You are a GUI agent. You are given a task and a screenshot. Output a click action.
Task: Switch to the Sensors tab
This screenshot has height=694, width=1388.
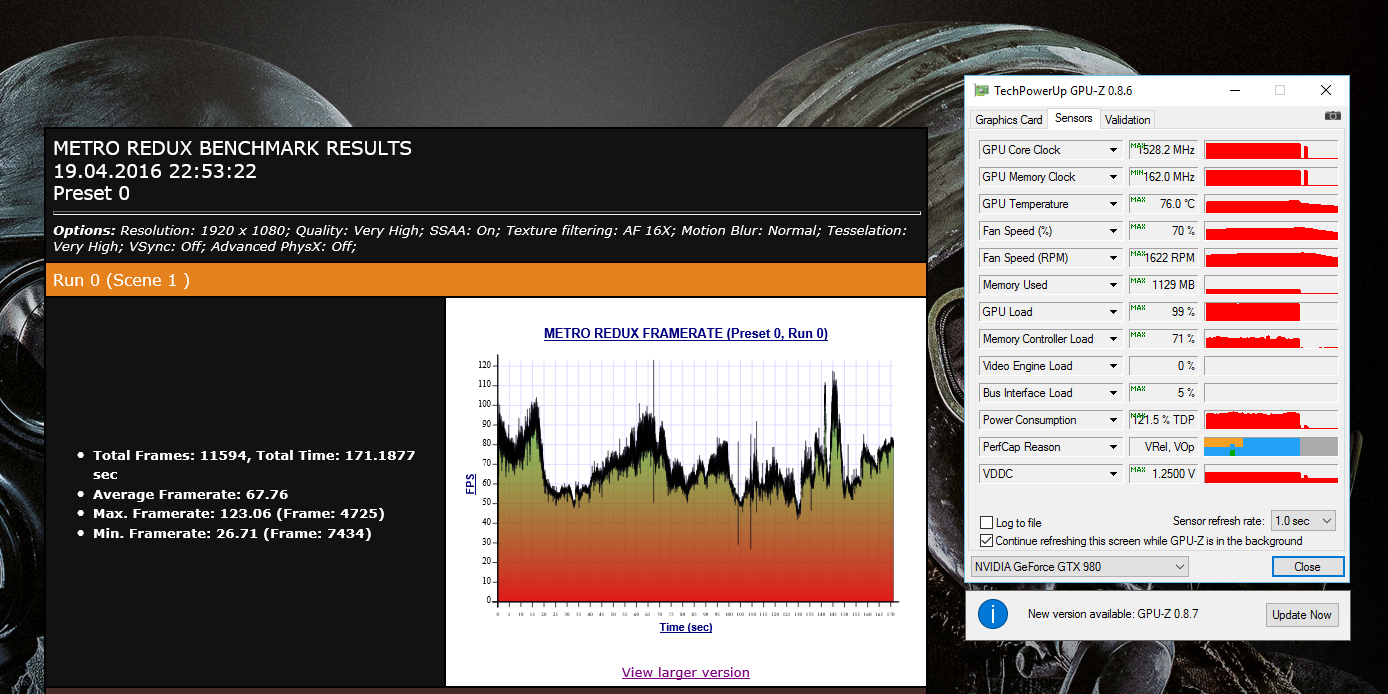tap(1074, 118)
